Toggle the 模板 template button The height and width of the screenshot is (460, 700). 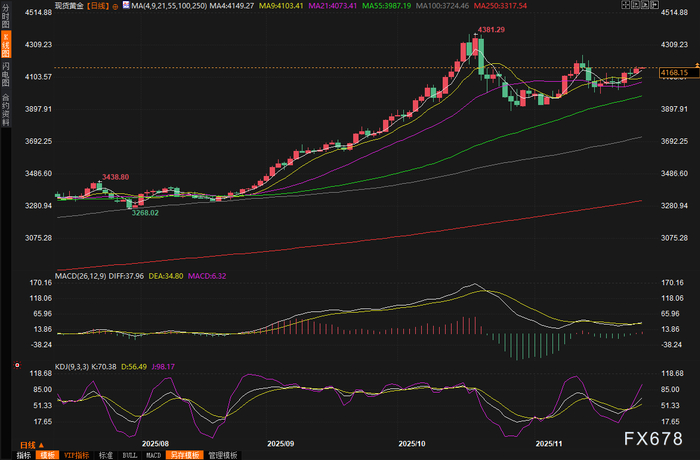point(47,455)
